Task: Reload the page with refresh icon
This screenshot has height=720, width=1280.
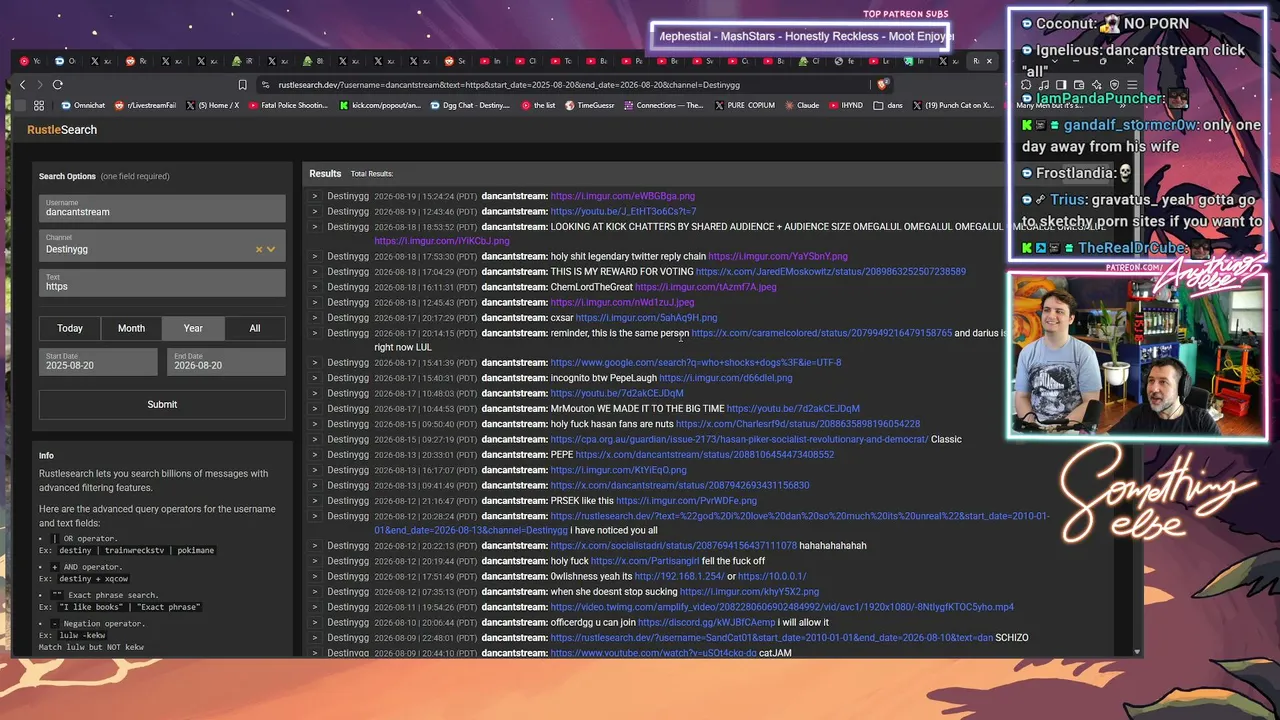Action: (x=58, y=85)
